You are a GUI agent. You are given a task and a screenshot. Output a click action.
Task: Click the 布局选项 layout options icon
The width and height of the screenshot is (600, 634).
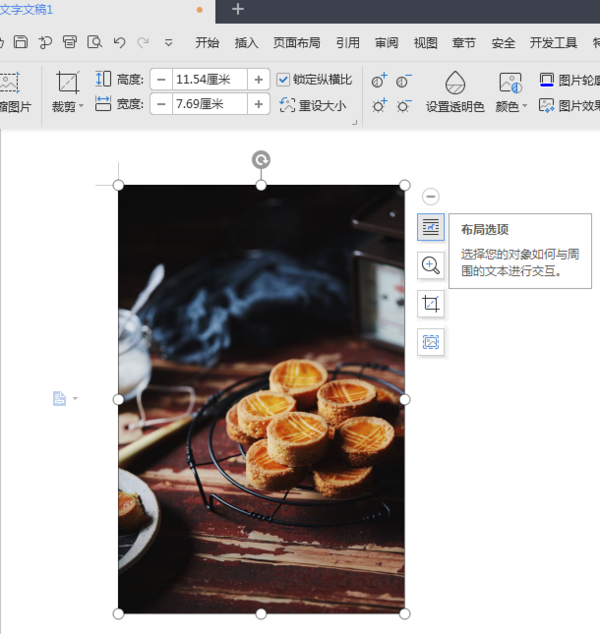[x=431, y=228]
